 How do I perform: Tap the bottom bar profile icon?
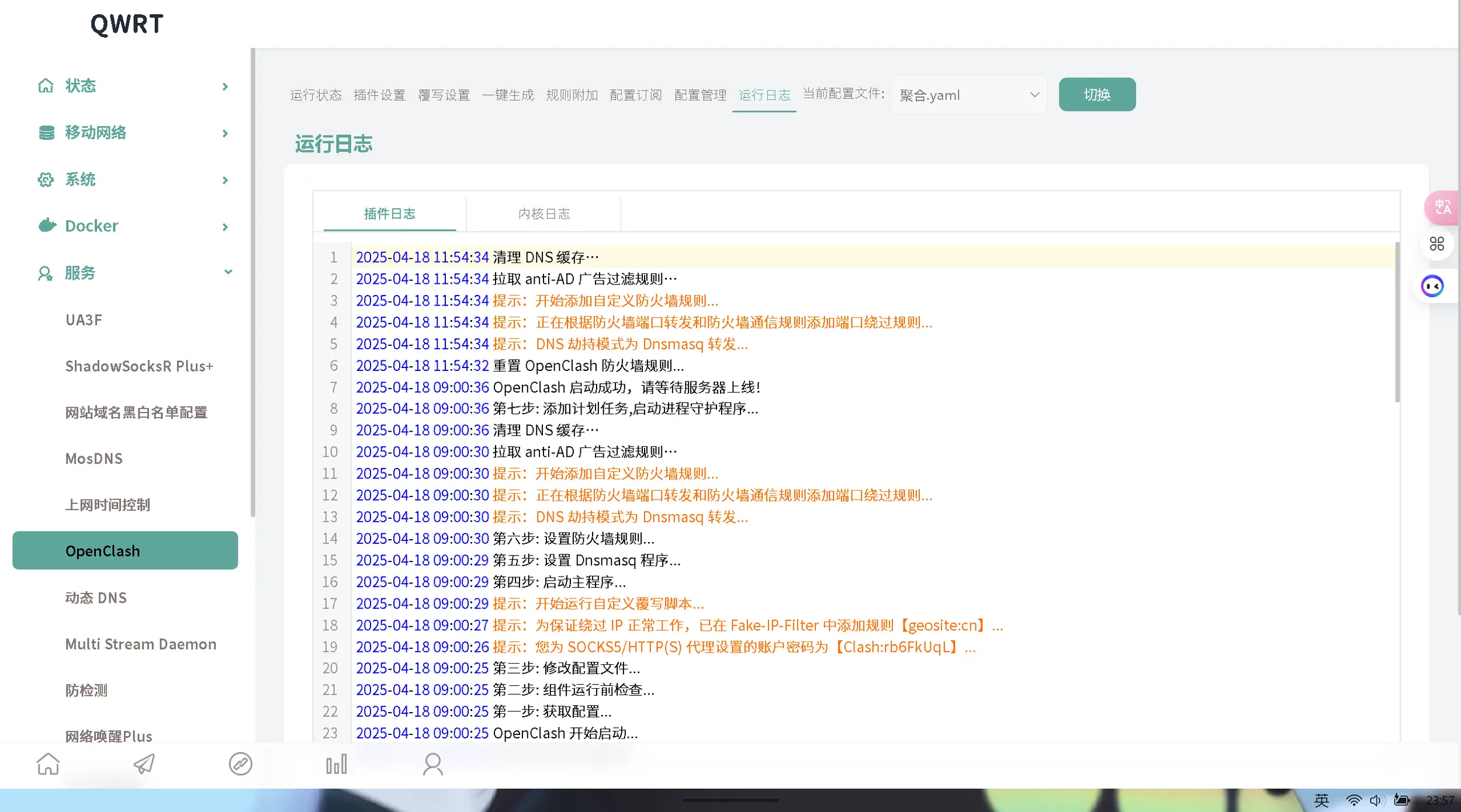(433, 764)
